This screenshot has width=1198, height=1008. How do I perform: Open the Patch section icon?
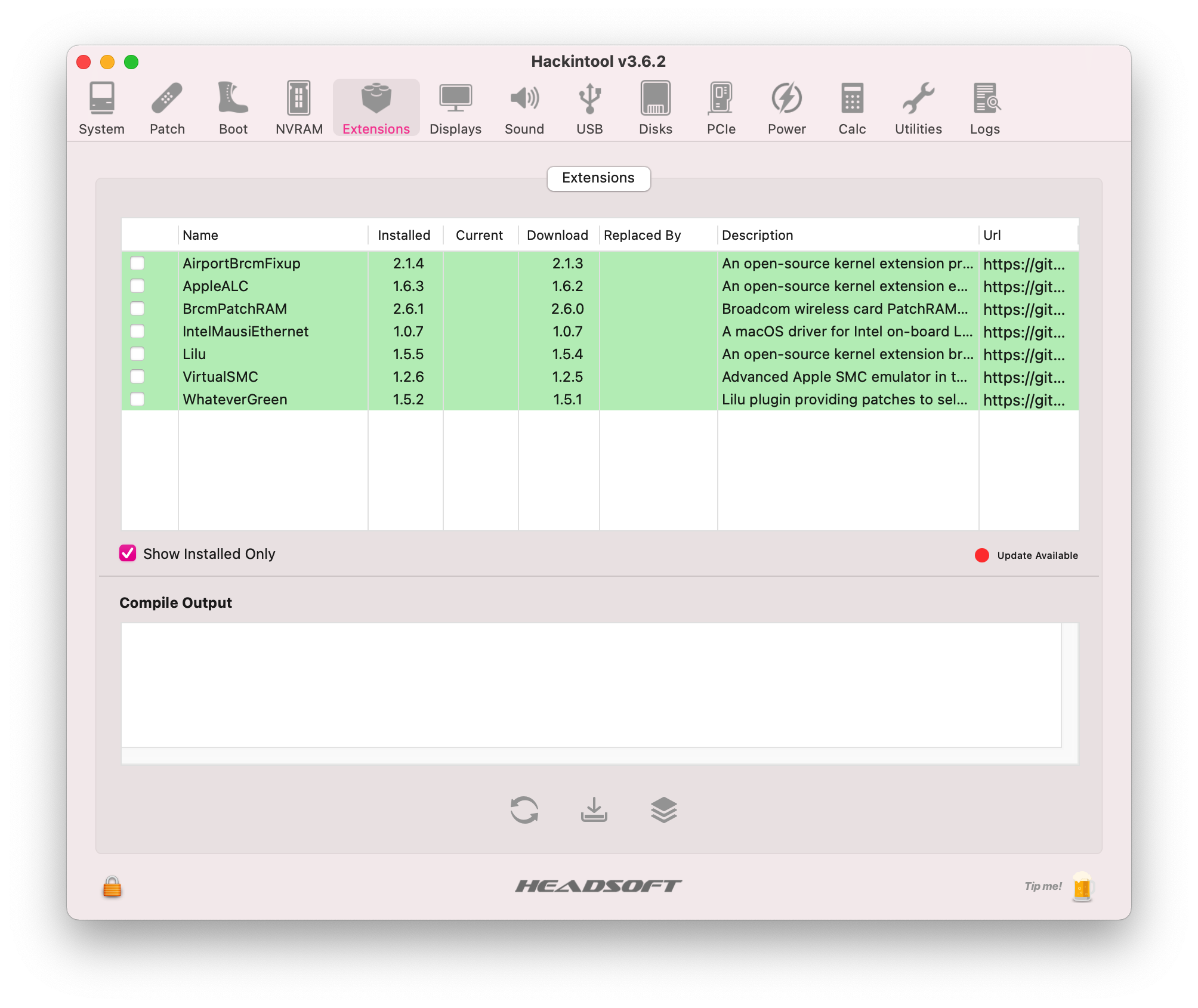[x=167, y=108]
